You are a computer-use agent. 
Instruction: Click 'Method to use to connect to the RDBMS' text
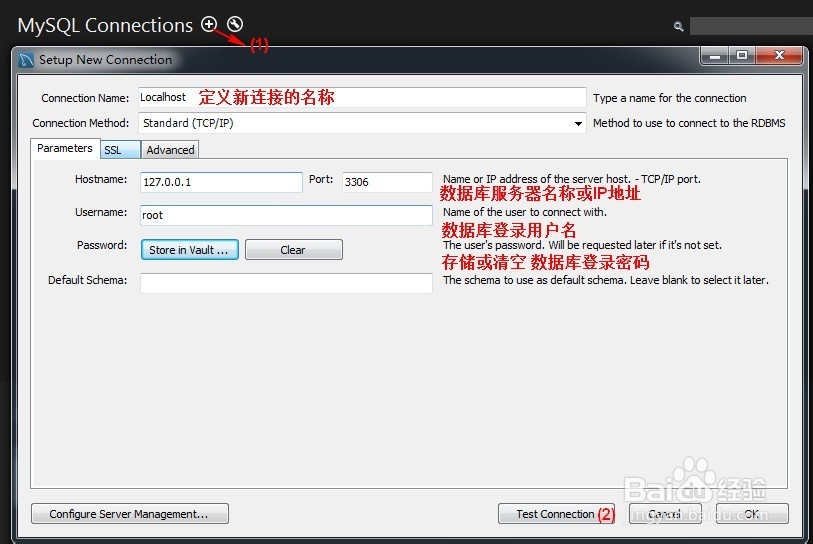tap(689, 123)
